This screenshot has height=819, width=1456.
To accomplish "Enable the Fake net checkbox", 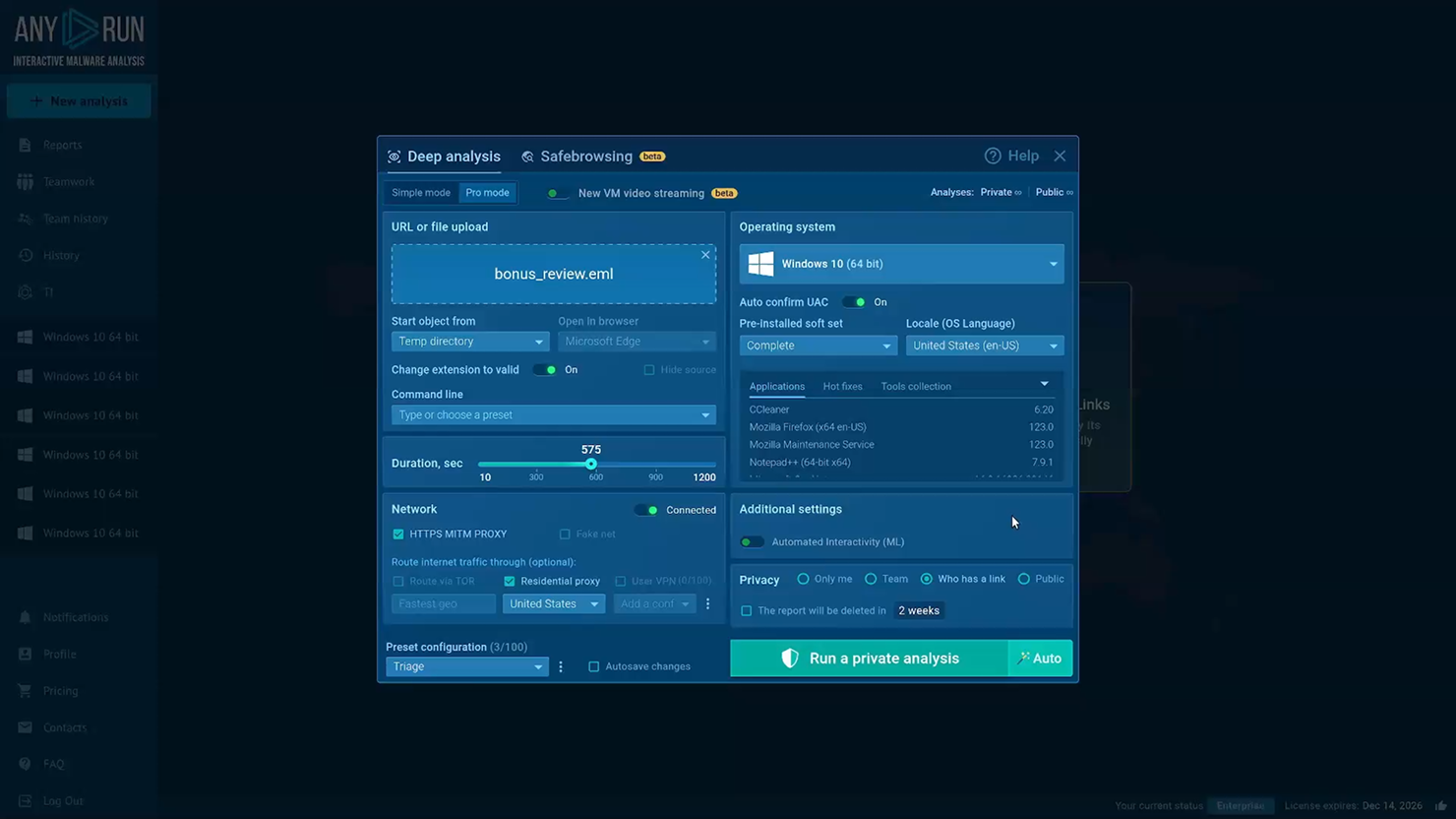I will click(566, 534).
